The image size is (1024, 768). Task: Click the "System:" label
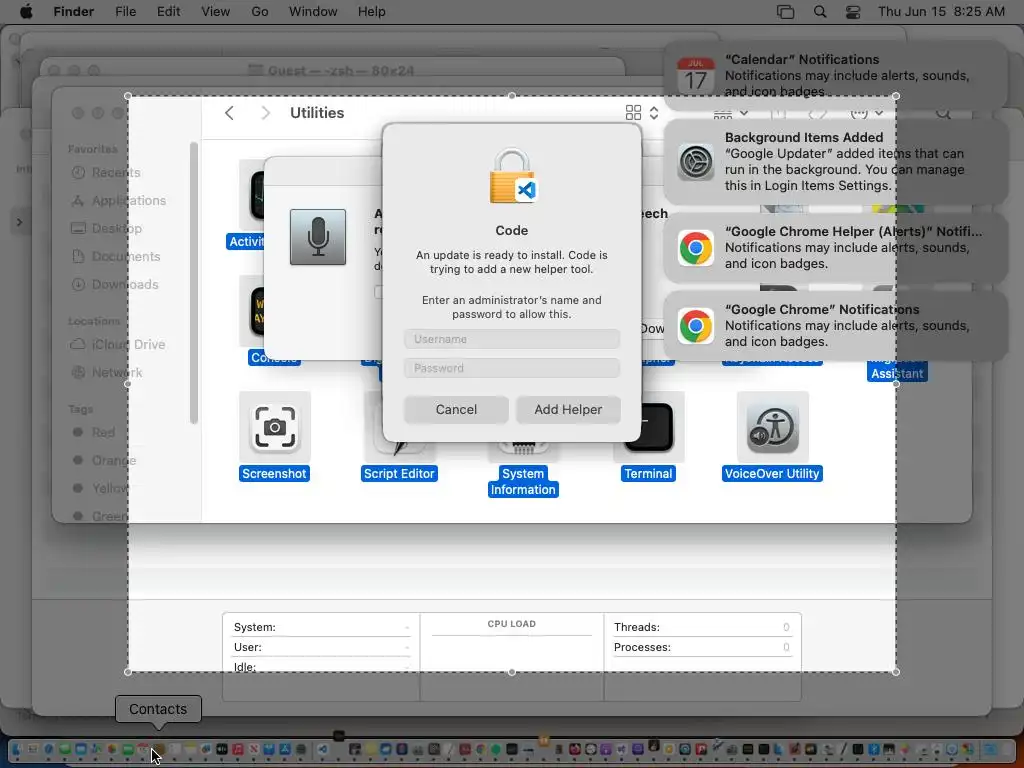[x=255, y=627]
